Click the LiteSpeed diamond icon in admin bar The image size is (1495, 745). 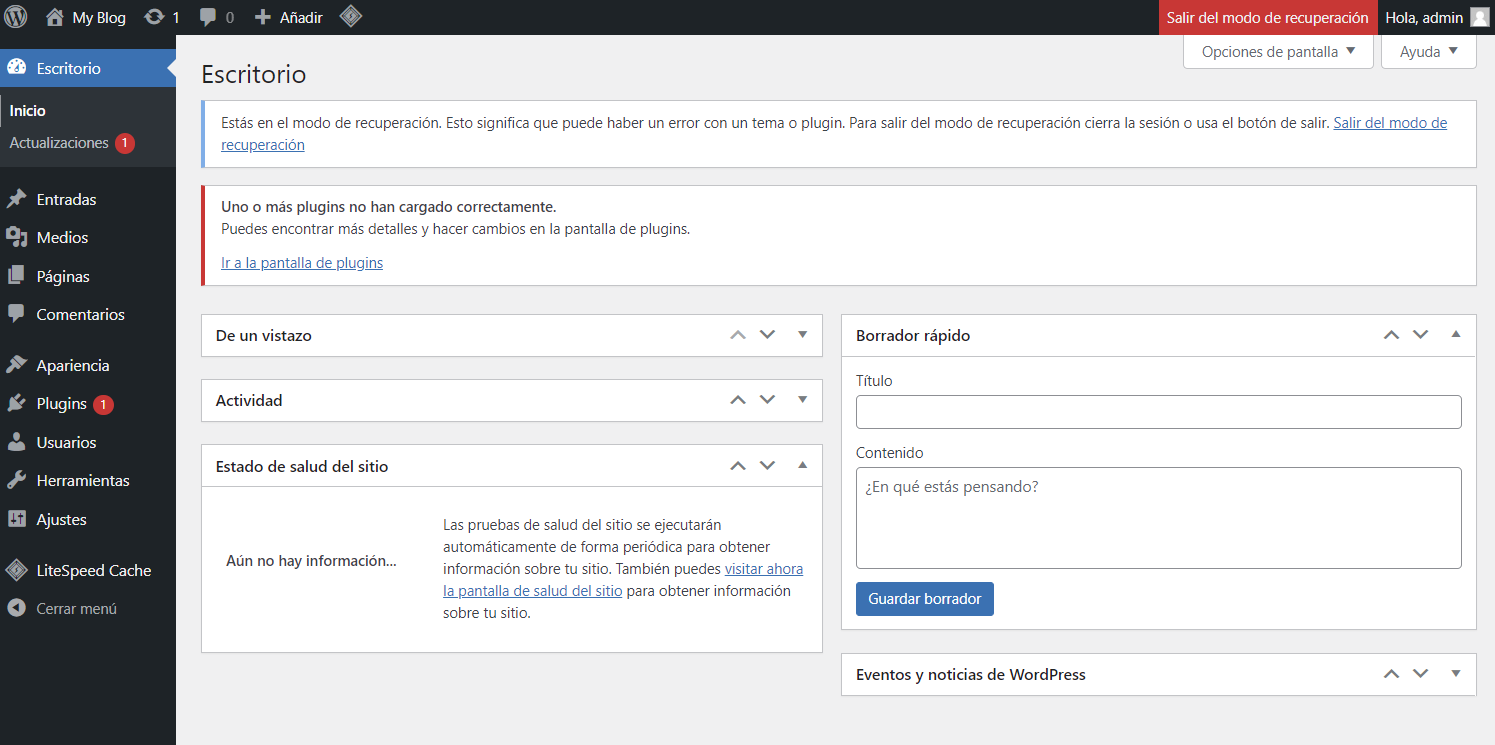tap(350, 17)
